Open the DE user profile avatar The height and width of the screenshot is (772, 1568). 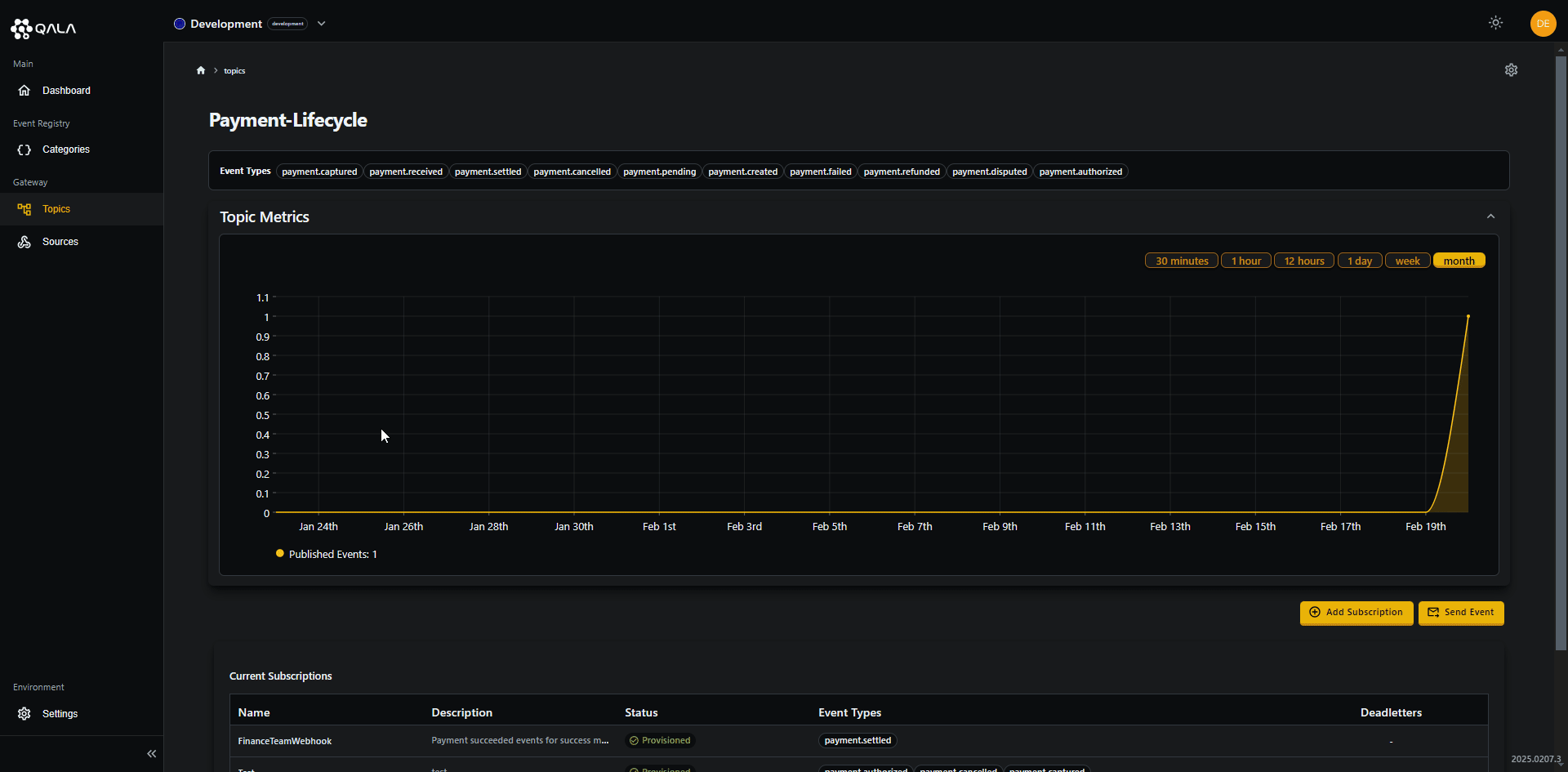click(1543, 24)
